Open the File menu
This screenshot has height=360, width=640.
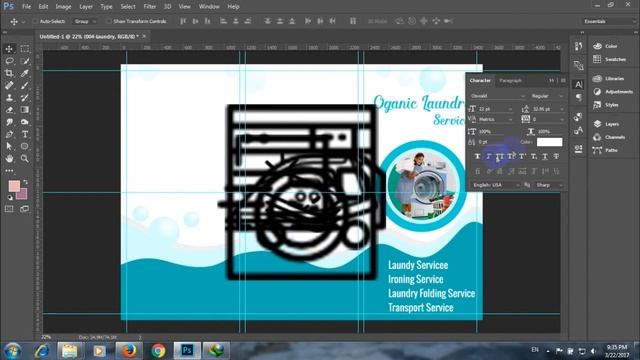(27, 7)
